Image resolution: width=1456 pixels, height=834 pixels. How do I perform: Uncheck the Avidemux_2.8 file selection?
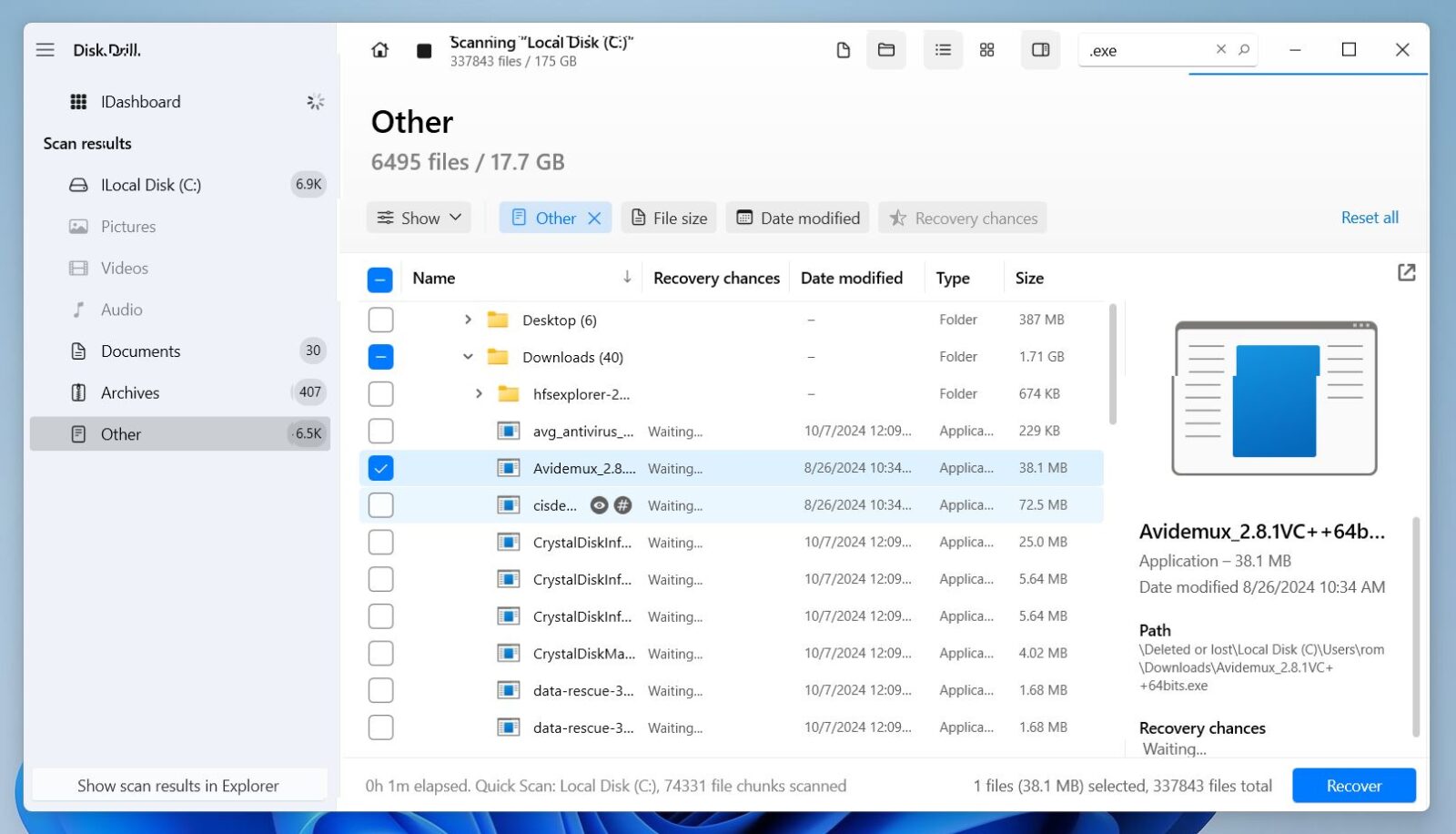[x=380, y=468]
